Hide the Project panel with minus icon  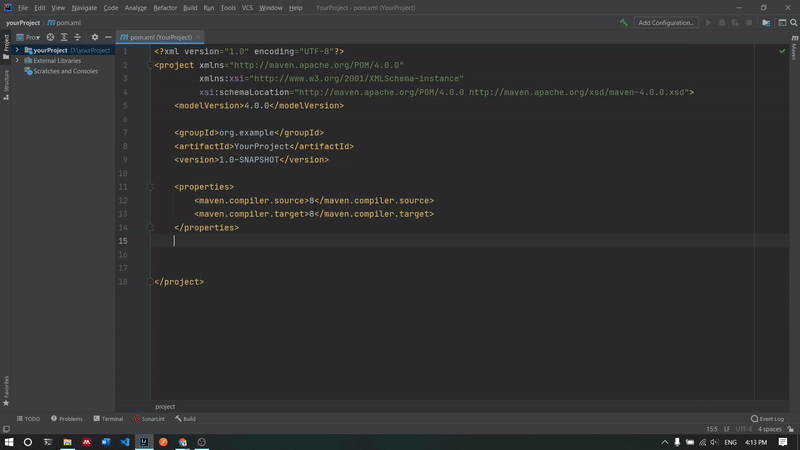pos(108,37)
